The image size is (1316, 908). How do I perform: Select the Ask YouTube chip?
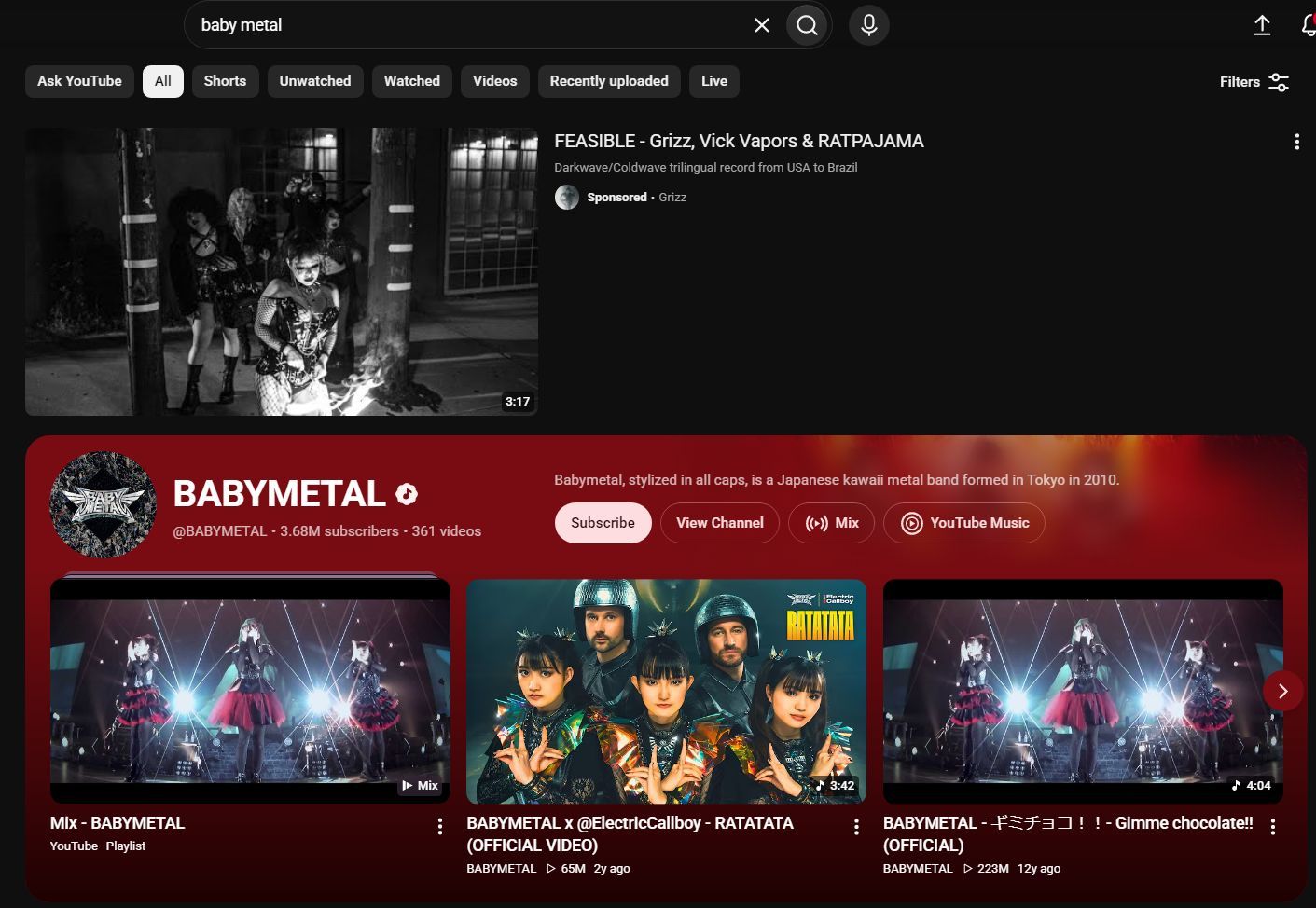80,81
